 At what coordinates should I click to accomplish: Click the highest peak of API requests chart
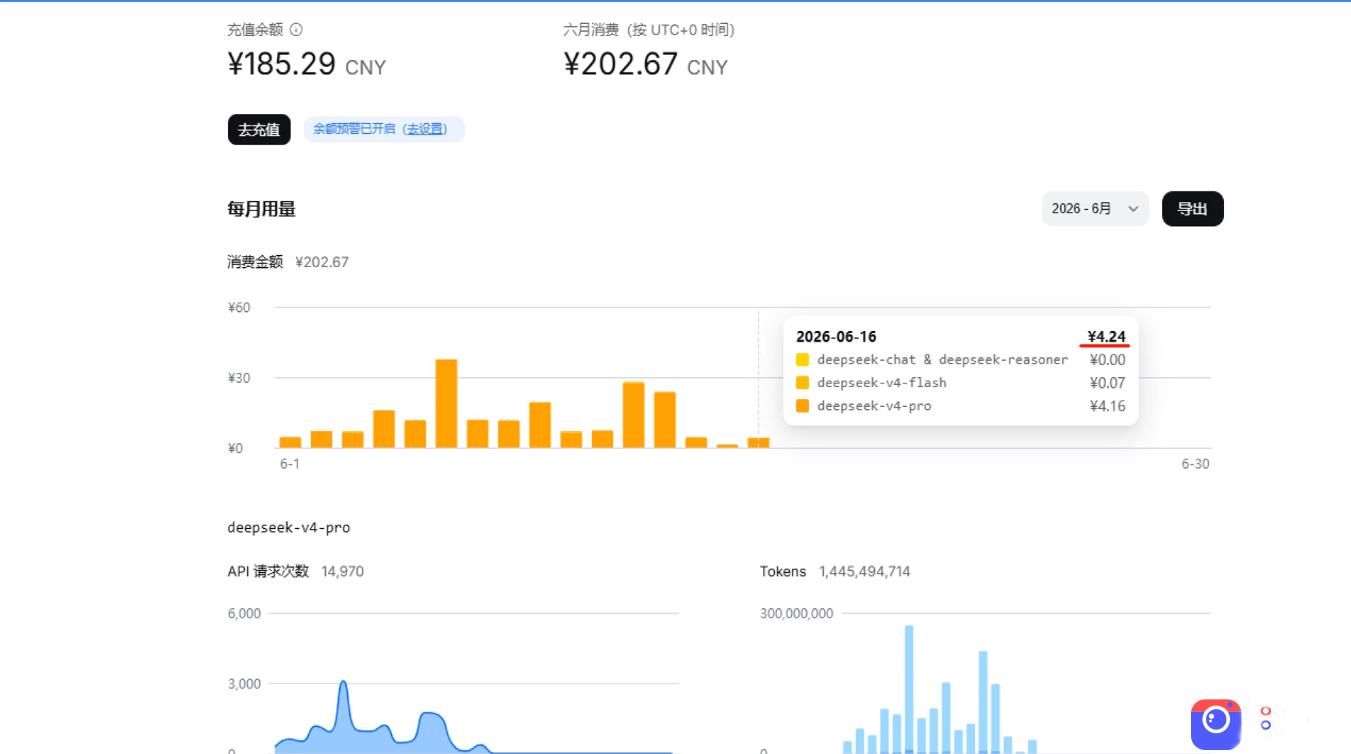[343, 684]
